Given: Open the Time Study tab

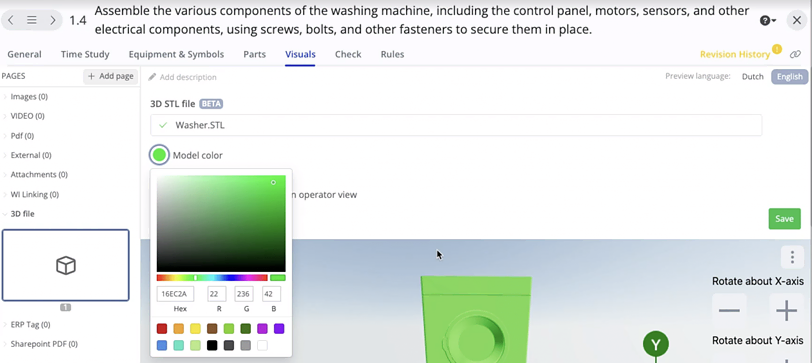Looking at the screenshot, I should pos(85,54).
